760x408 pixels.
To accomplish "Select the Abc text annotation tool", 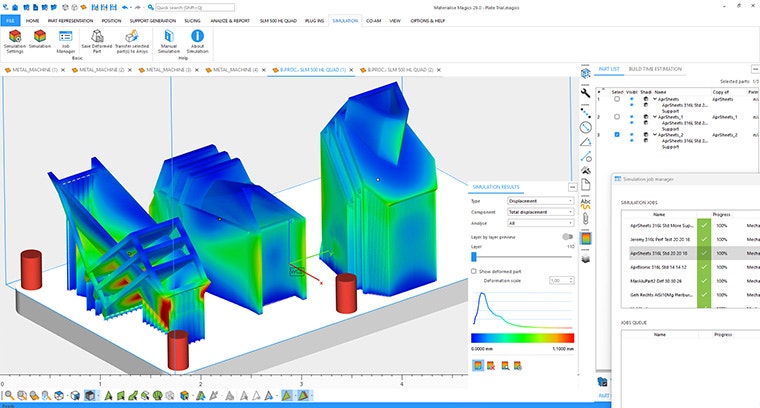I will (586, 203).
